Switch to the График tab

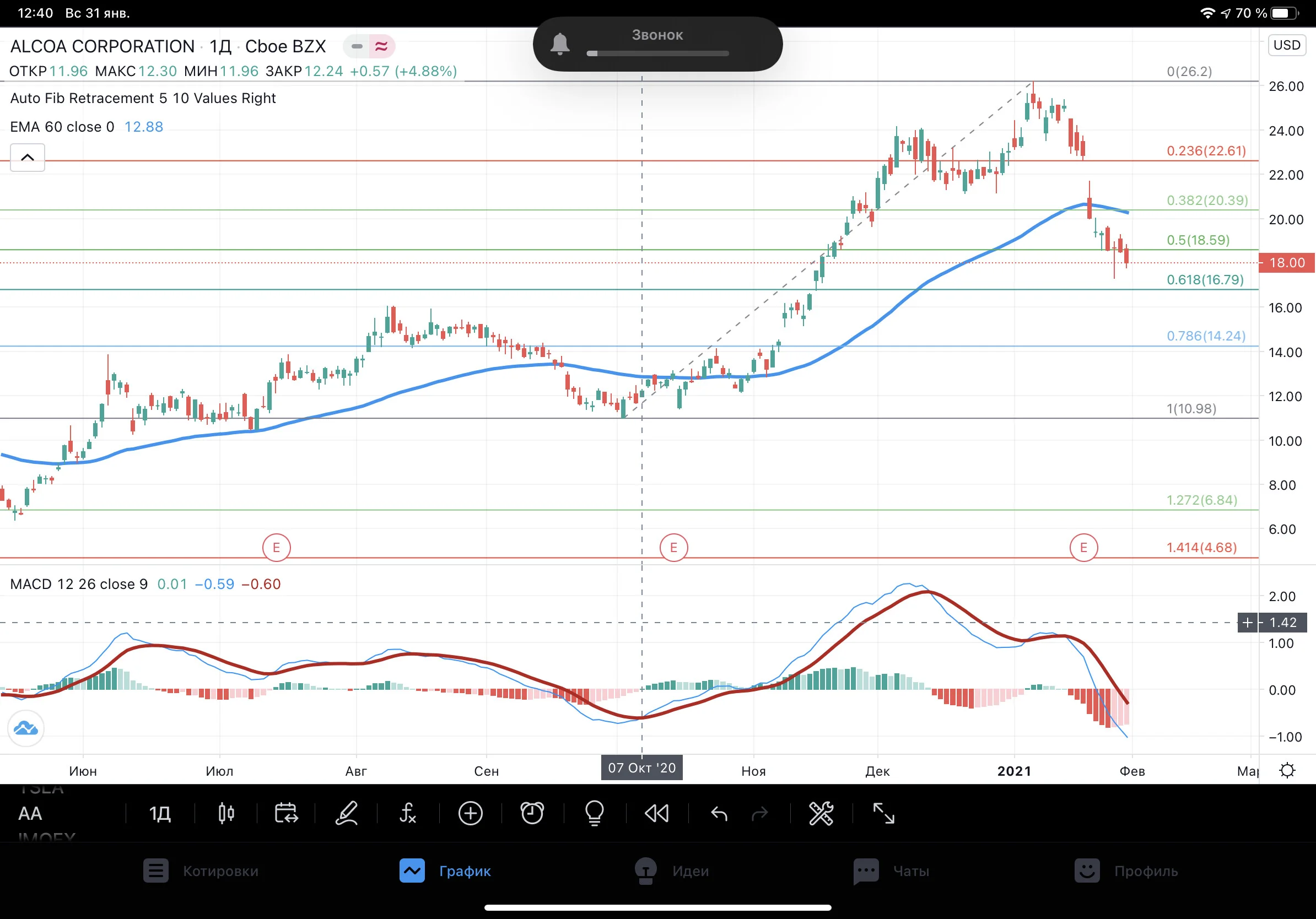(445, 871)
